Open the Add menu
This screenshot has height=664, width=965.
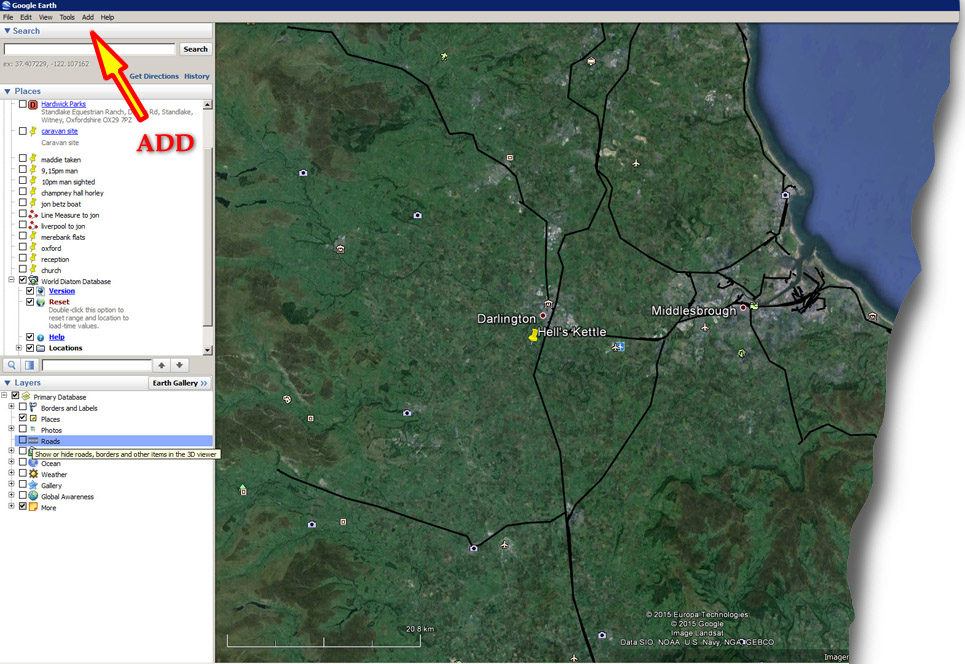coord(88,17)
